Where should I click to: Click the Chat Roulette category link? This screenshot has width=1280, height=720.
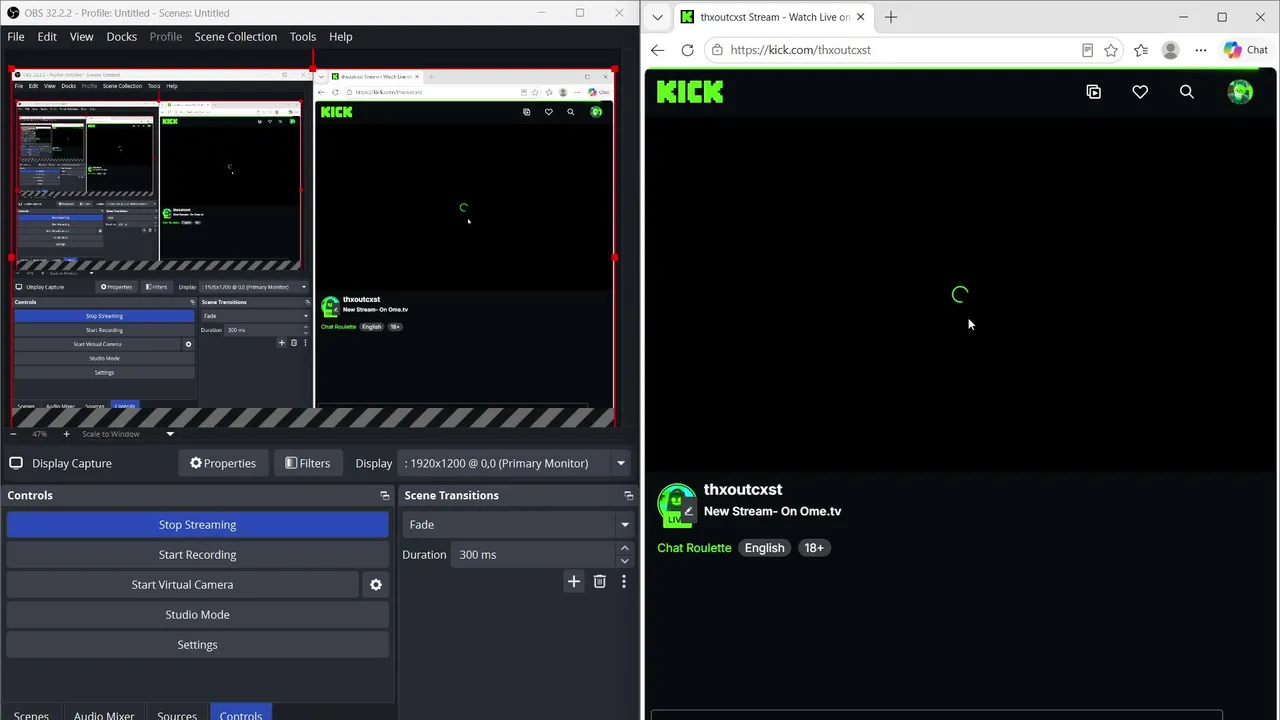click(x=694, y=548)
